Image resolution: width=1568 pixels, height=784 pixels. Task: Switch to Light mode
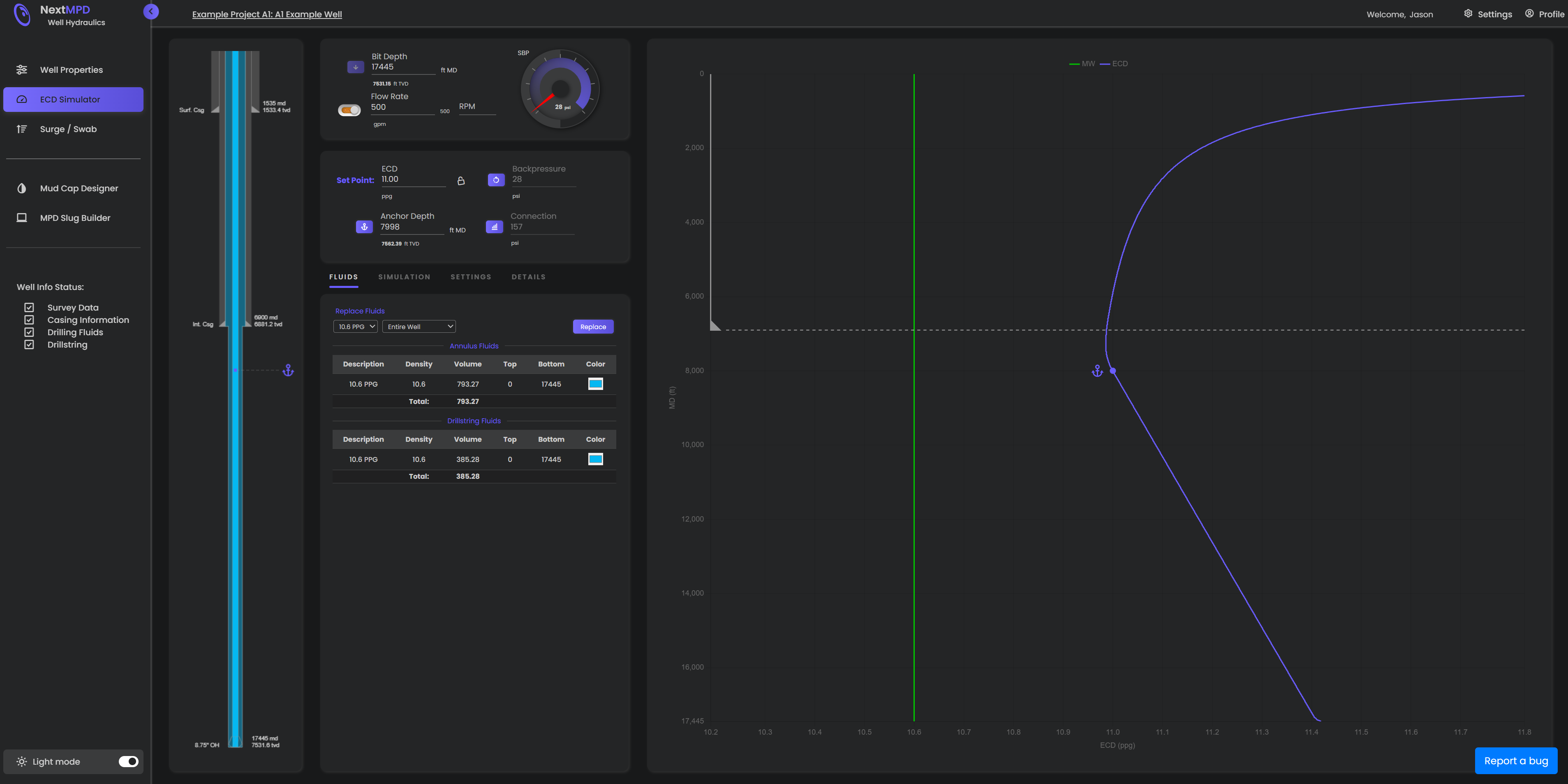click(x=128, y=761)
